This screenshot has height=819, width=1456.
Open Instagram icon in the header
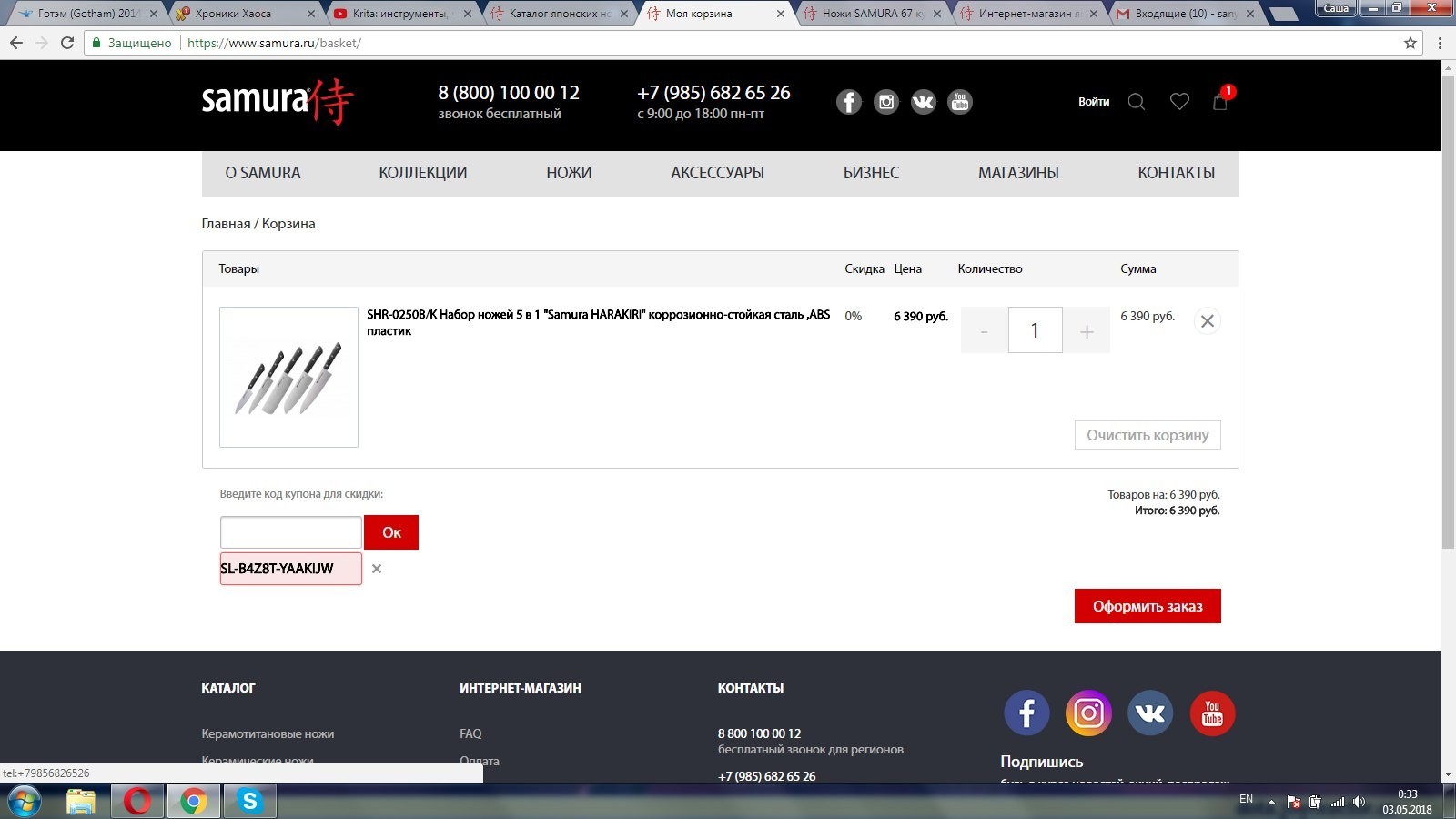[x=886, y=102]
